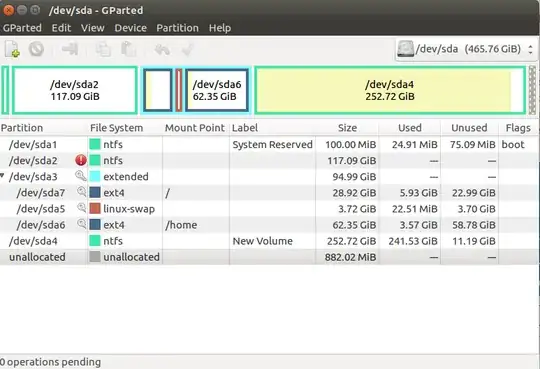This screenshot has height=369, width=540.
Task: Click the New partition toolbar icon
Action: pyautogui.click(x=12, y=49)
